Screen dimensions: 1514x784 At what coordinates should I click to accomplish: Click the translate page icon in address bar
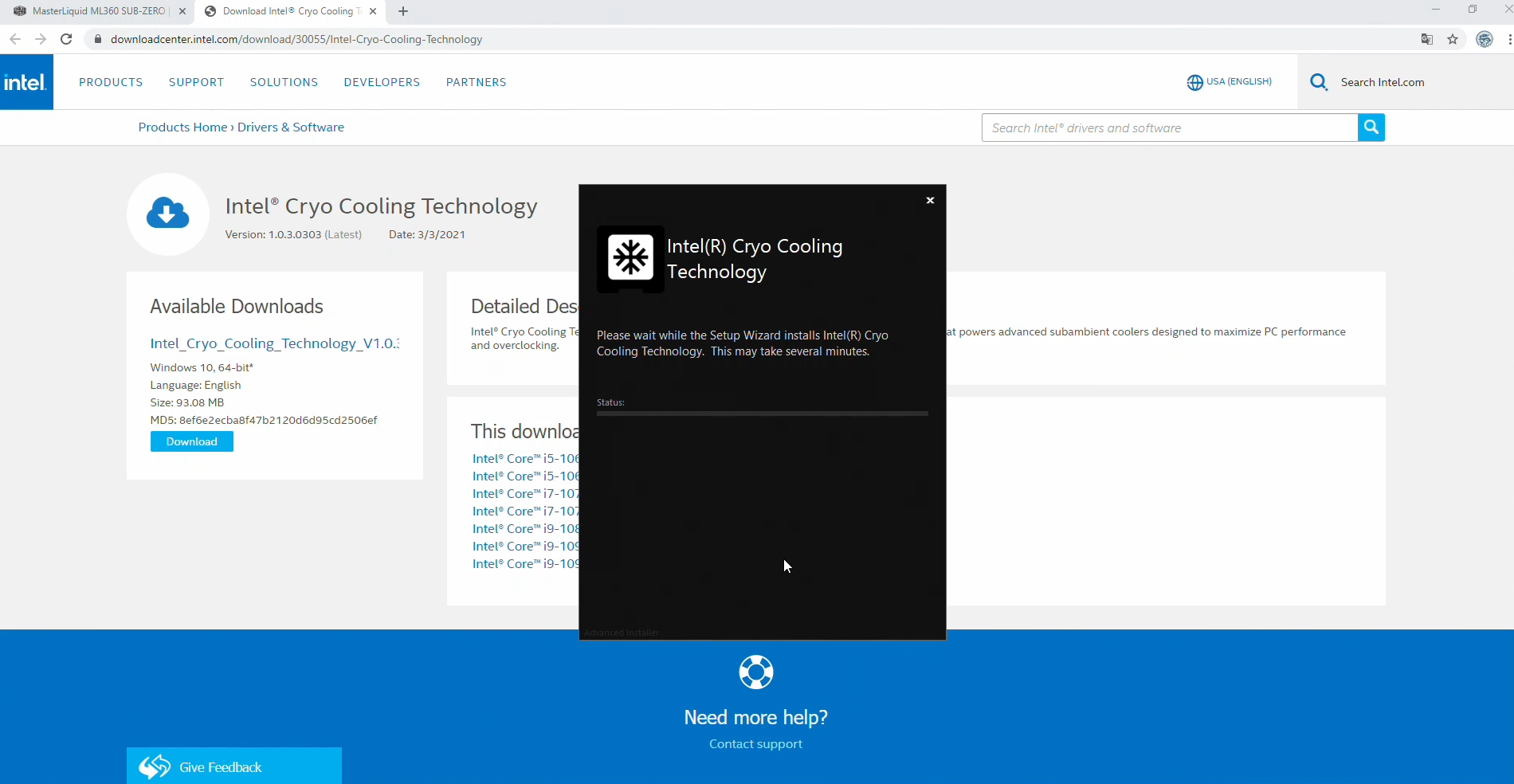tap(1427, 39)
